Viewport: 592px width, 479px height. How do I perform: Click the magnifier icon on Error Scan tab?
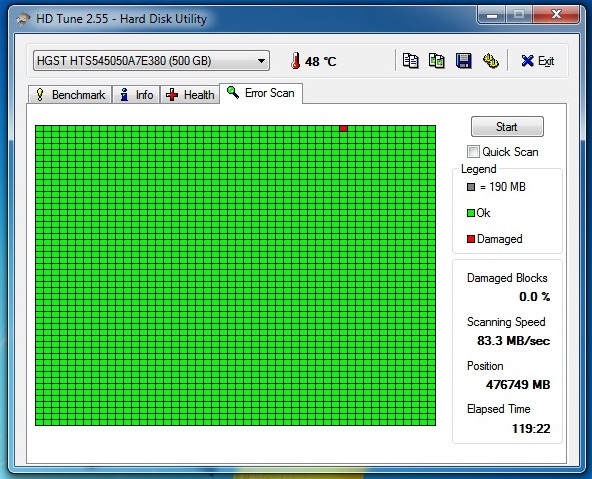[233, 92]
